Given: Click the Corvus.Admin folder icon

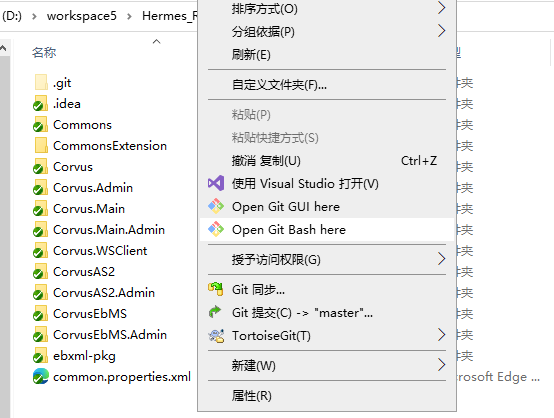Looking at the screenshot, I should pos(41,188).
